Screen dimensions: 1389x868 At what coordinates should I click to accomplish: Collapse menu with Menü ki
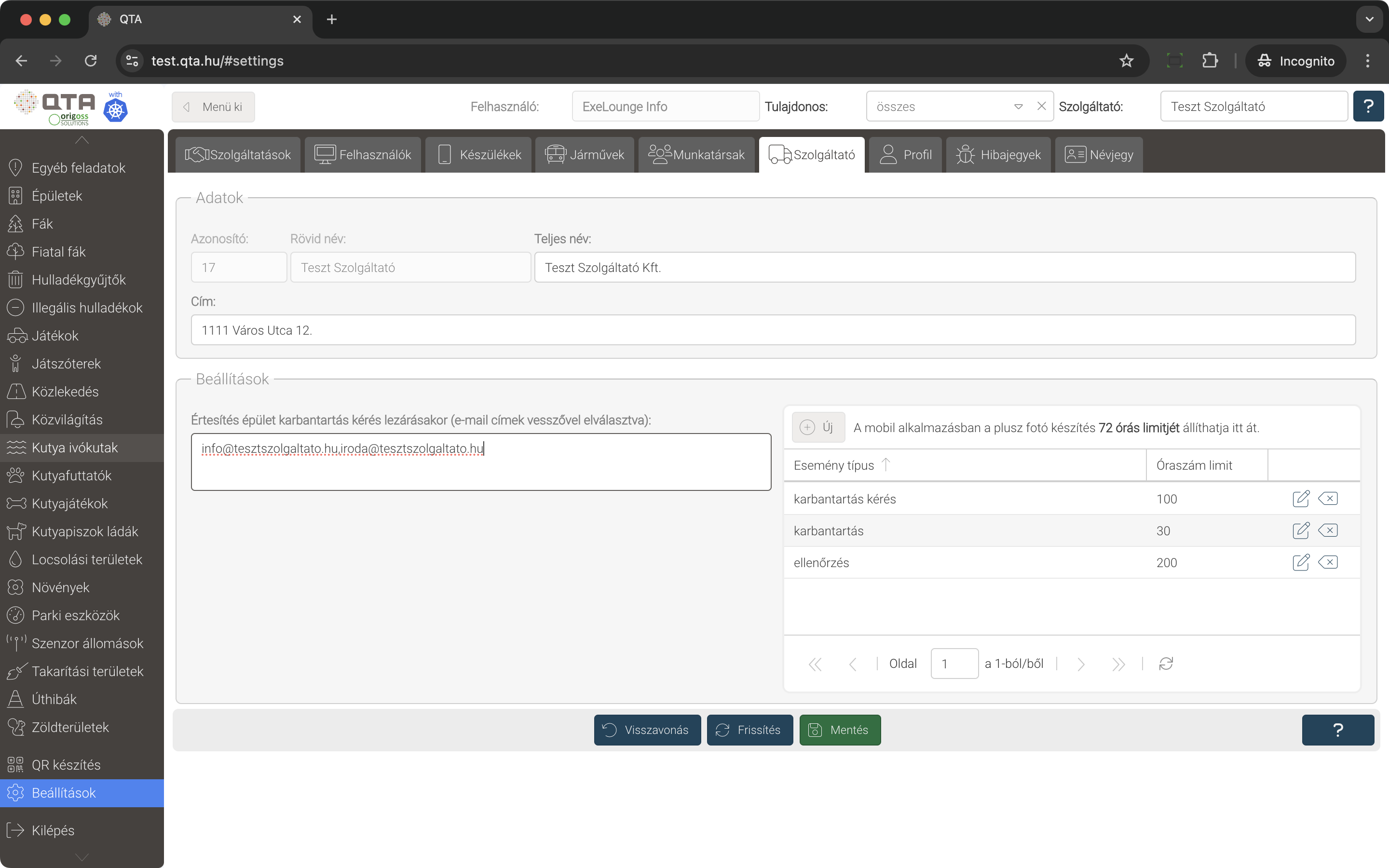[213, 107]
